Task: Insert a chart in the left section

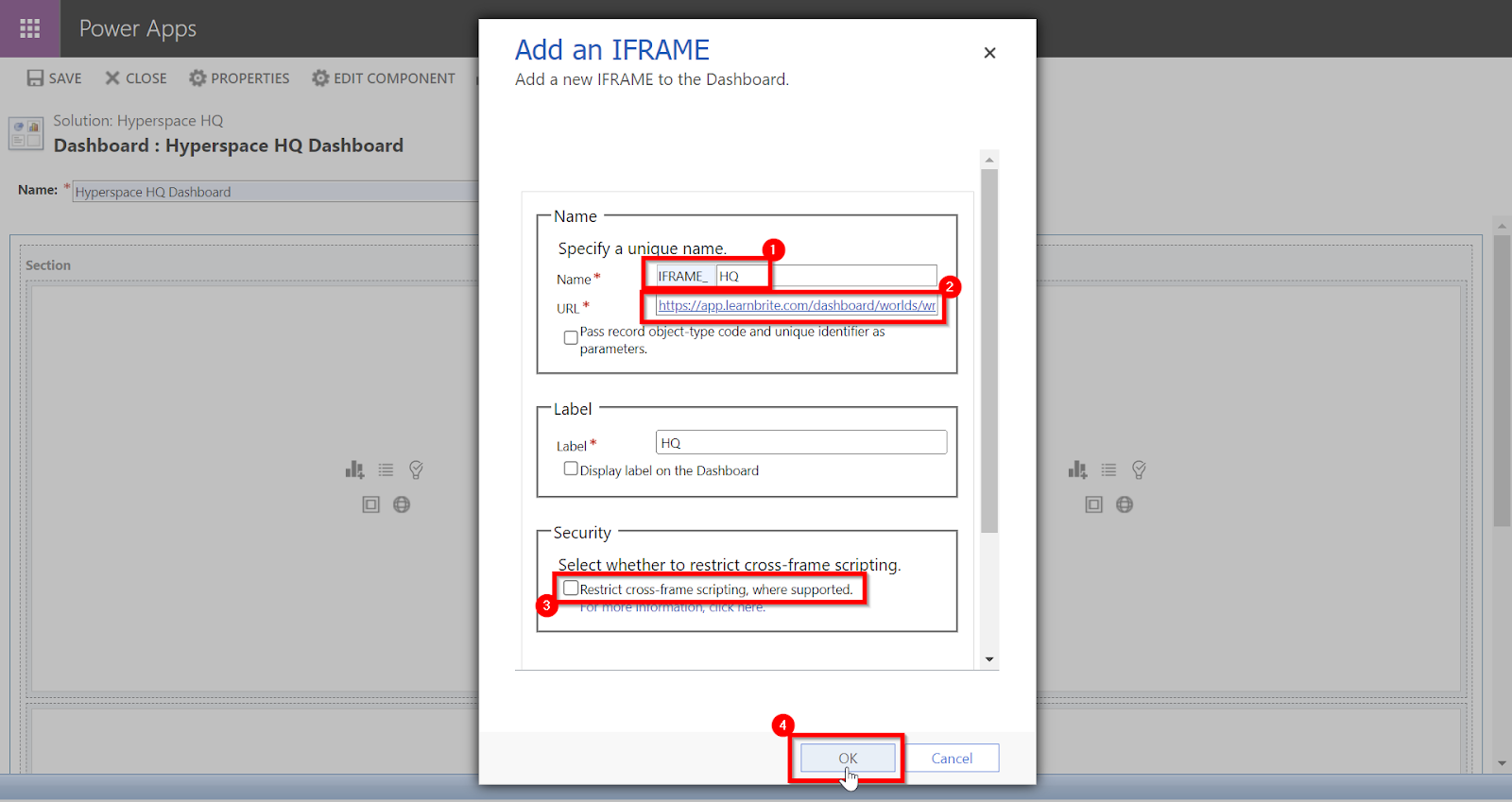Action: [x=354, y=469]
